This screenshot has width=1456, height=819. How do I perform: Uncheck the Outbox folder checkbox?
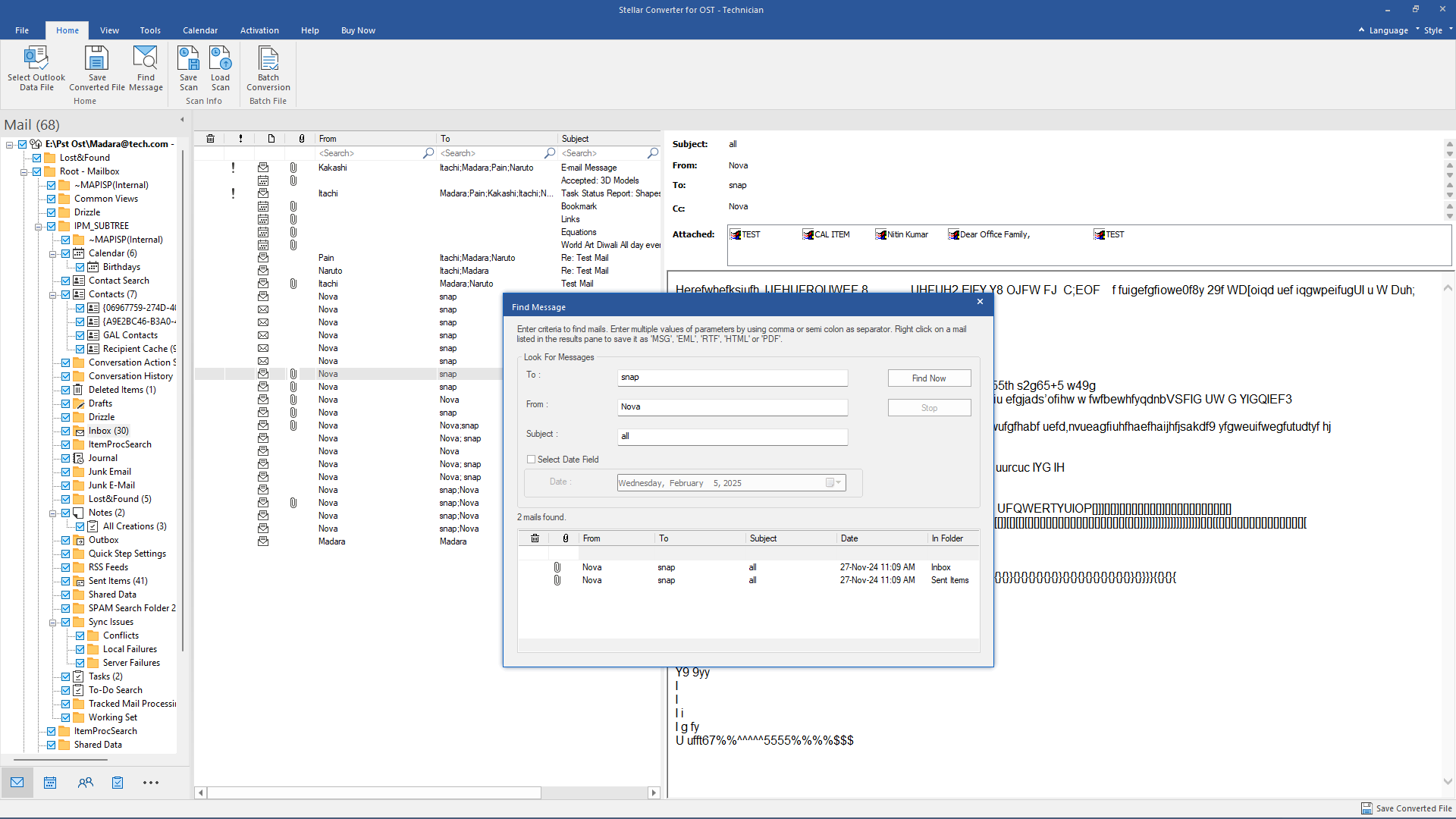click(66, 540)
